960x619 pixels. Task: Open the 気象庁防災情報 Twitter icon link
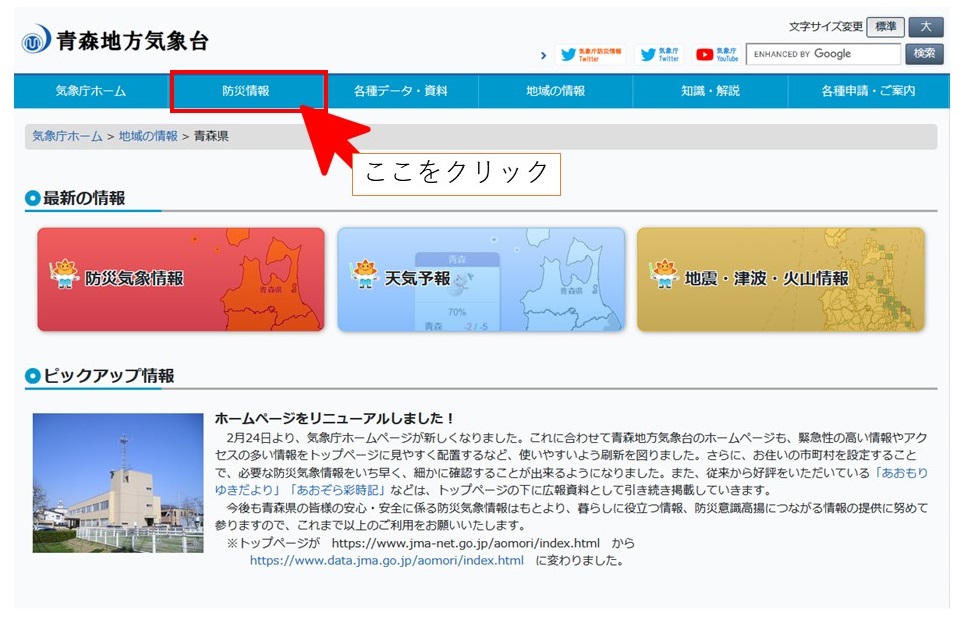590,55
